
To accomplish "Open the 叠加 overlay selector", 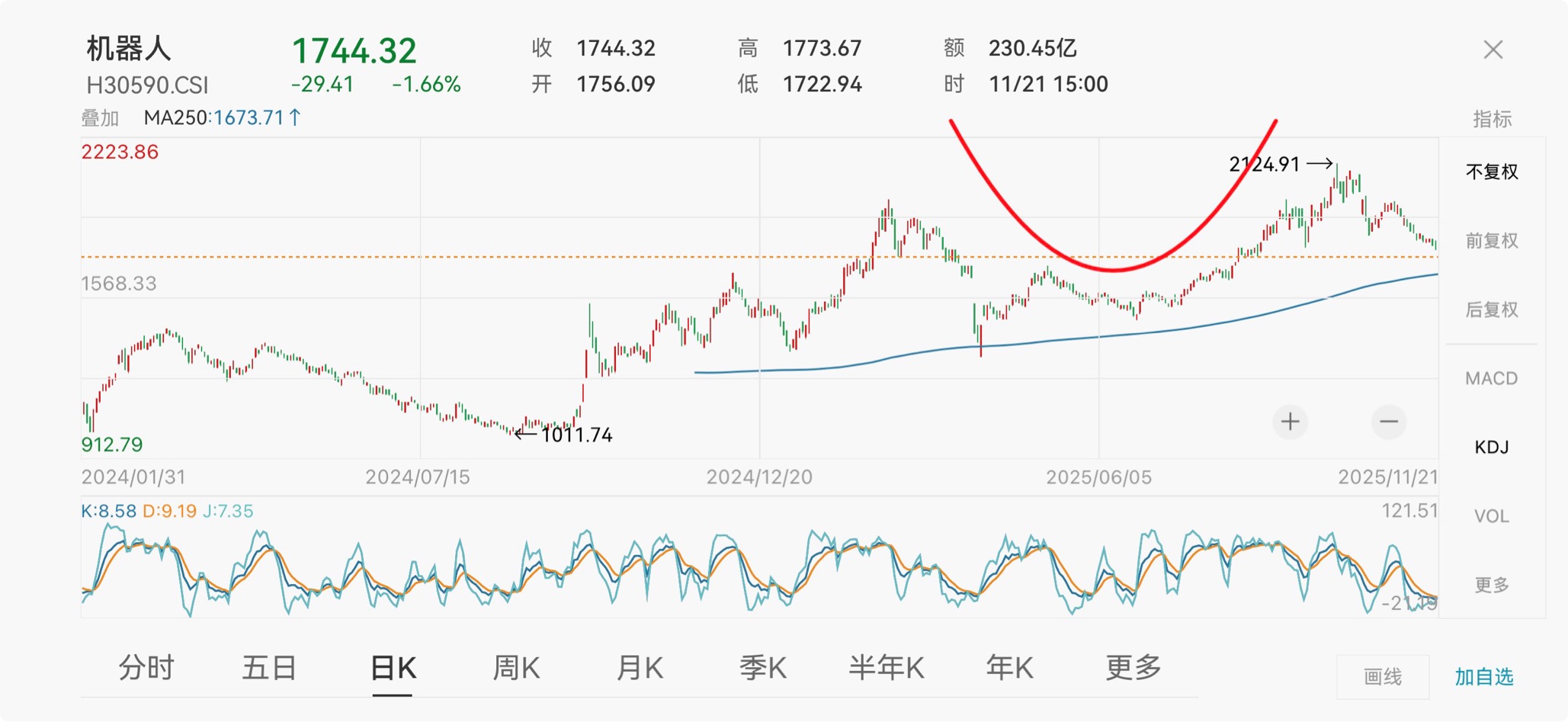I will (101, 118).
